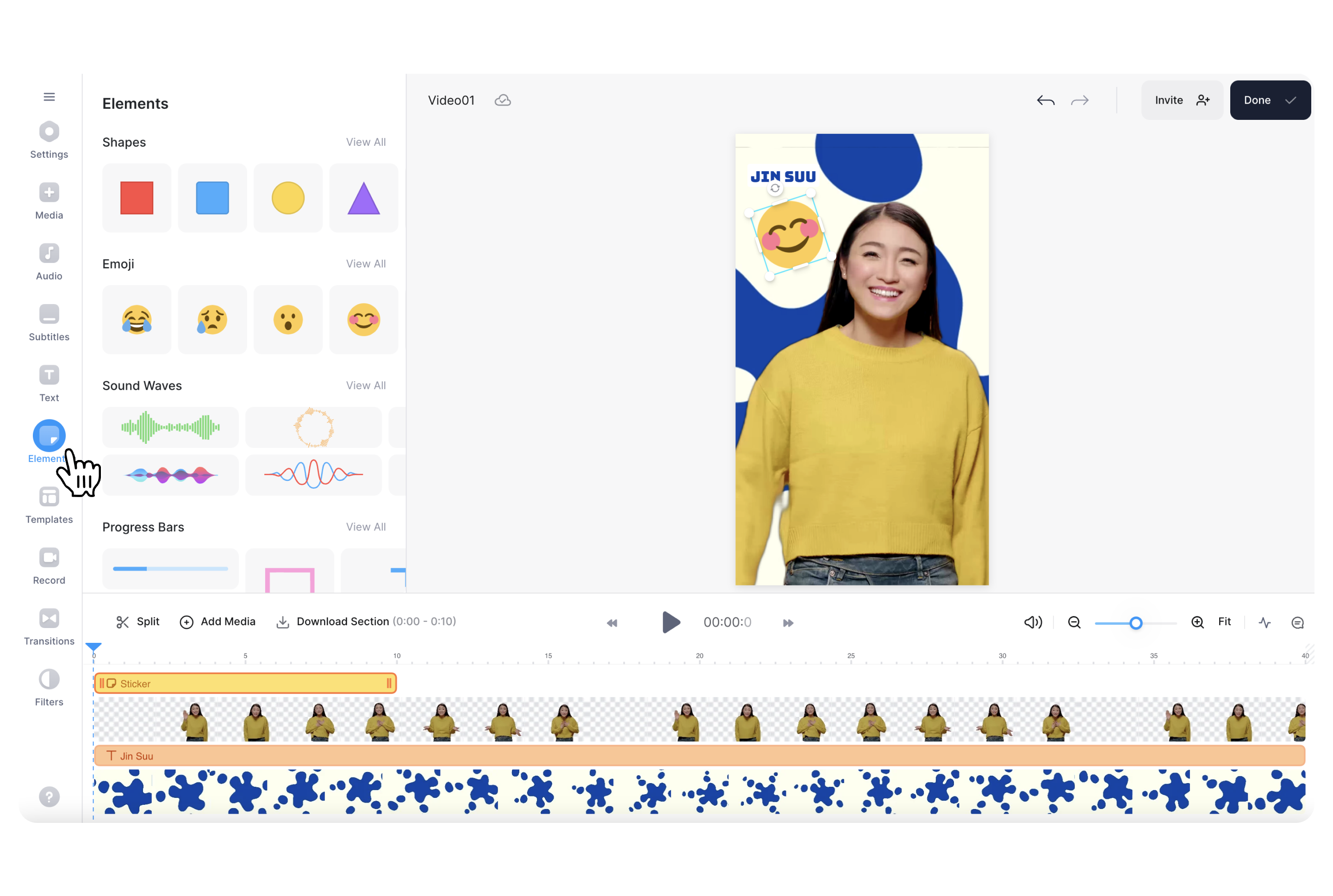This screenshot has width=1333, height=896.
Task: Select the woman video track clip
Action: 699,719
